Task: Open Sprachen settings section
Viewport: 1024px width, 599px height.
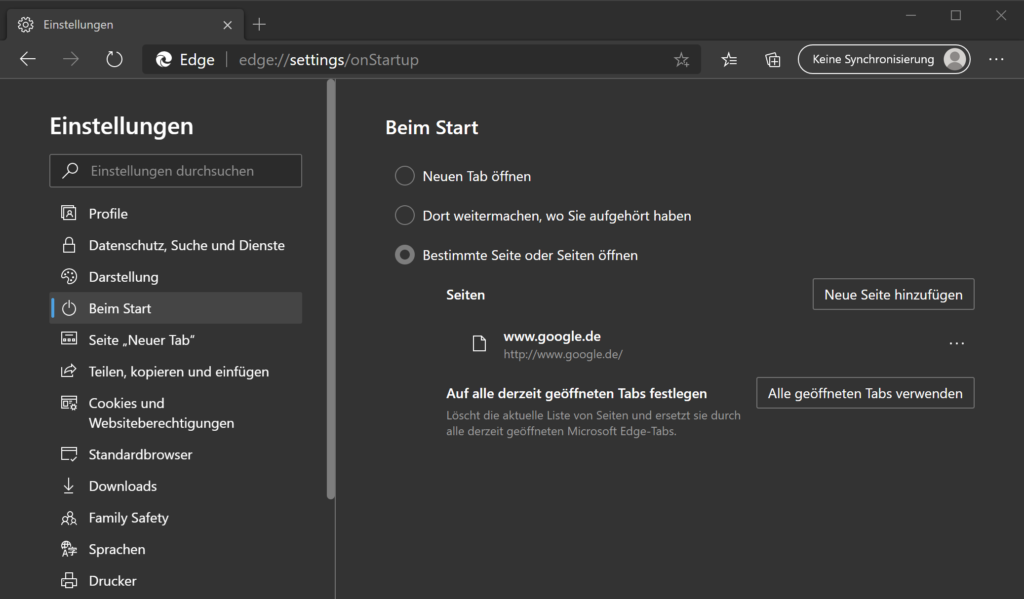Action: pos(176,549)
